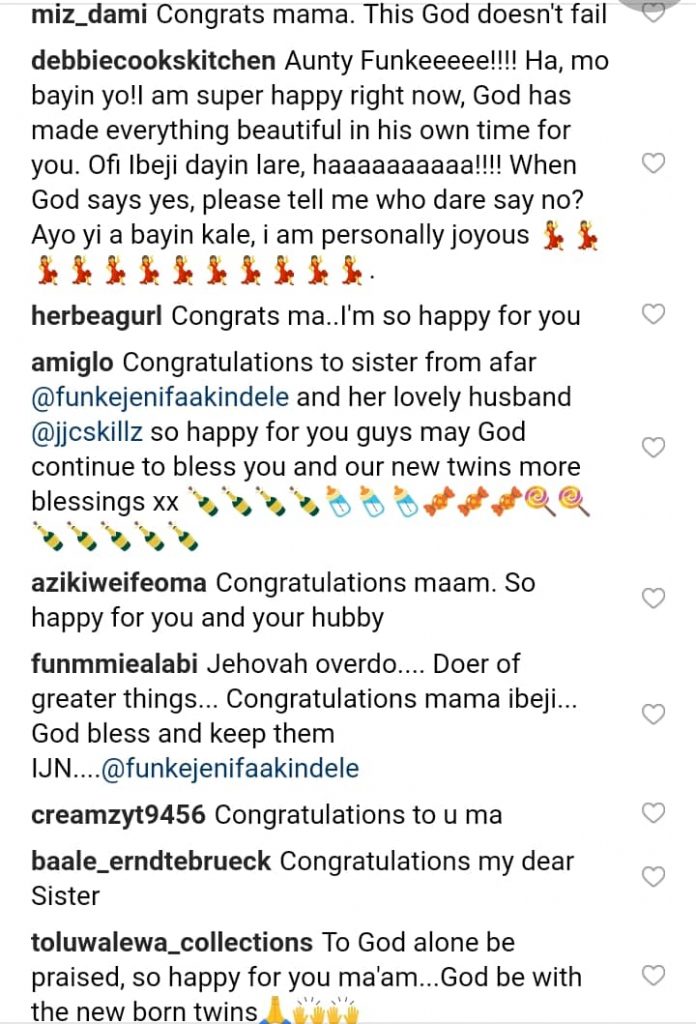696x1024 pixels.
Task: Tap the heart beside amiglo's comment
Action: [653, 446]
